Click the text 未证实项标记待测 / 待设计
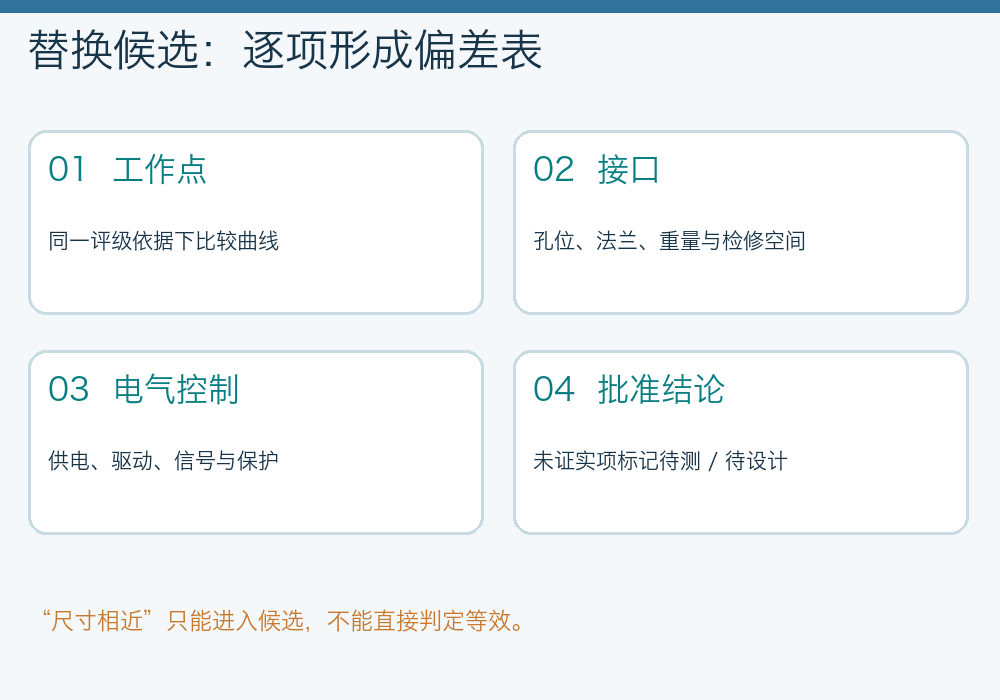This screenshot has width=1000, height=700. [x=660, y=460]
